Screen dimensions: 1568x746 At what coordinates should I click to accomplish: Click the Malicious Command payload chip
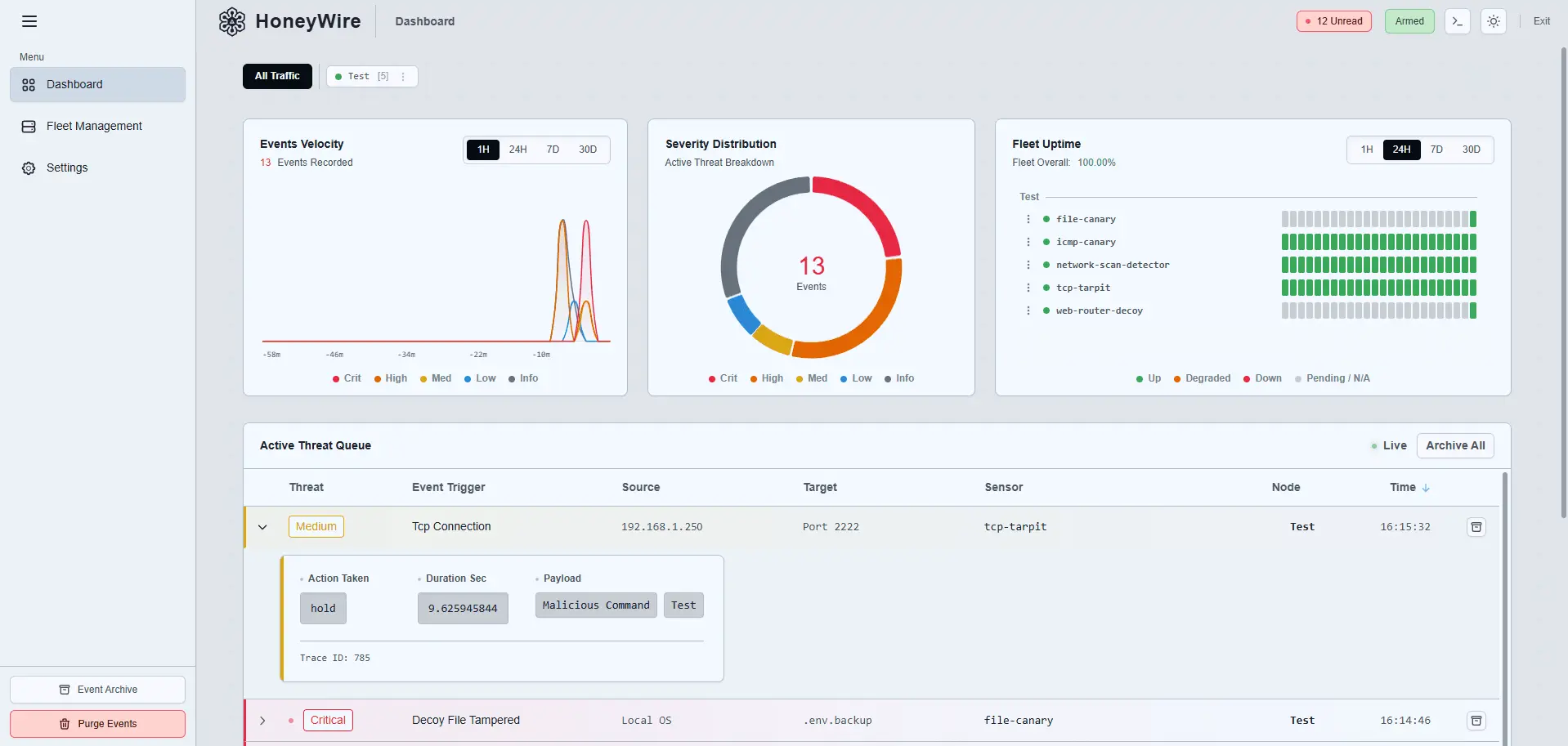pos(596,605)
